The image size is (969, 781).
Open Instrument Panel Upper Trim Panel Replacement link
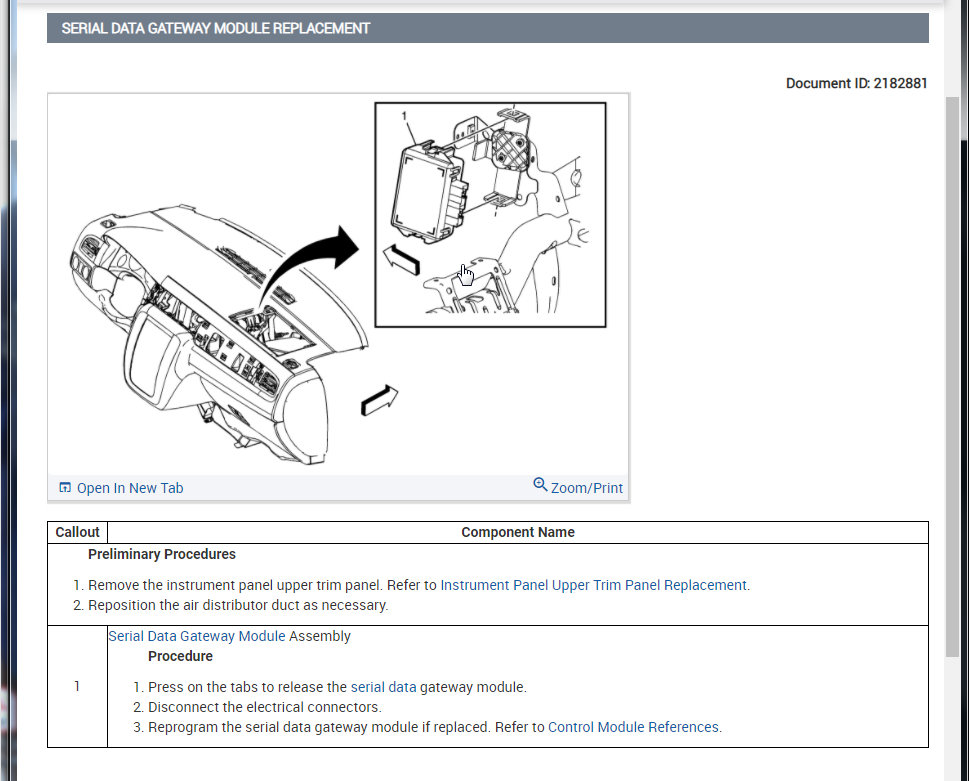[x=593, y=585]
